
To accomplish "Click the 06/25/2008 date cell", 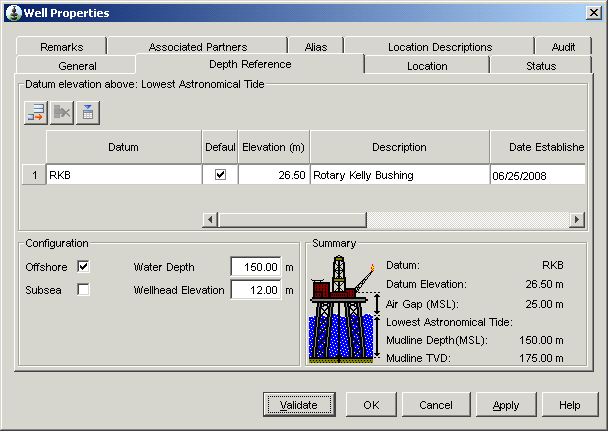I will 538,175.
